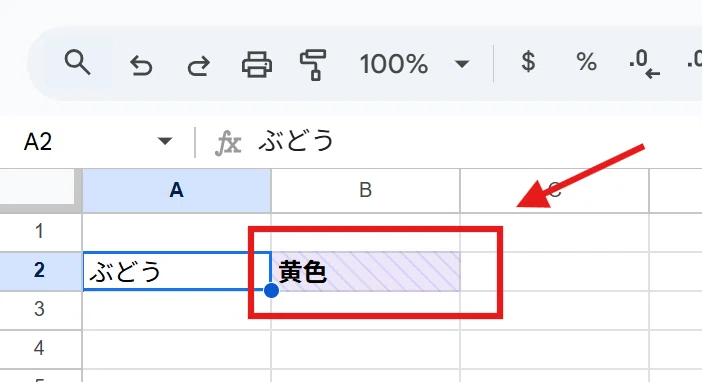Screen dimensions: 702x382
Task: Click the blue fill handle dot
Action: click(x=271, y=290)
